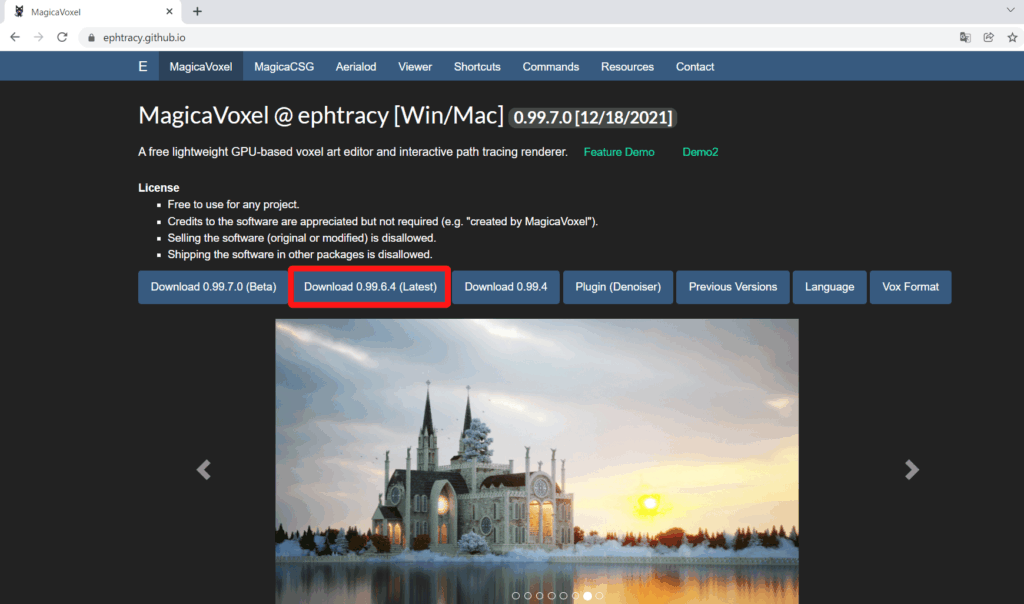Click the Download 0.99.4 button
The width and height of the screenshot is (1024, 604).
(x=506, y=287)
